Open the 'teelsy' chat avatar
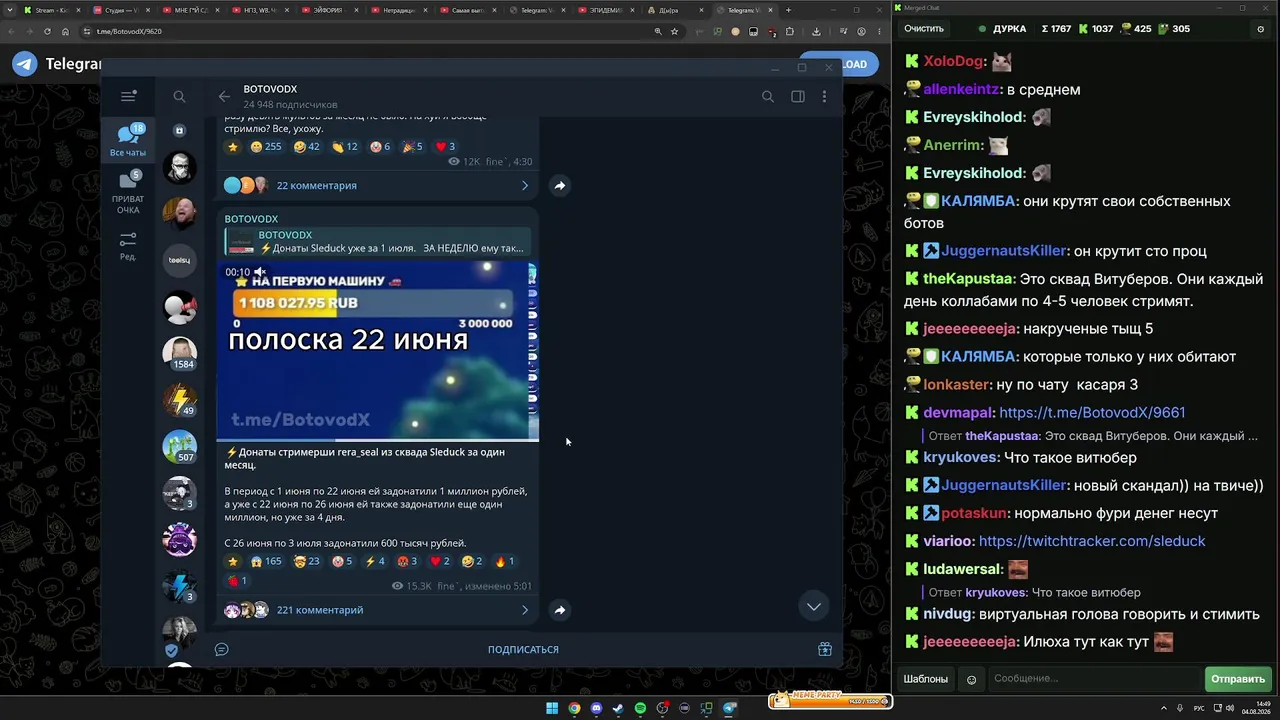Image resolution: width=1280 pixels, height=720 pixels. (180, 260)
